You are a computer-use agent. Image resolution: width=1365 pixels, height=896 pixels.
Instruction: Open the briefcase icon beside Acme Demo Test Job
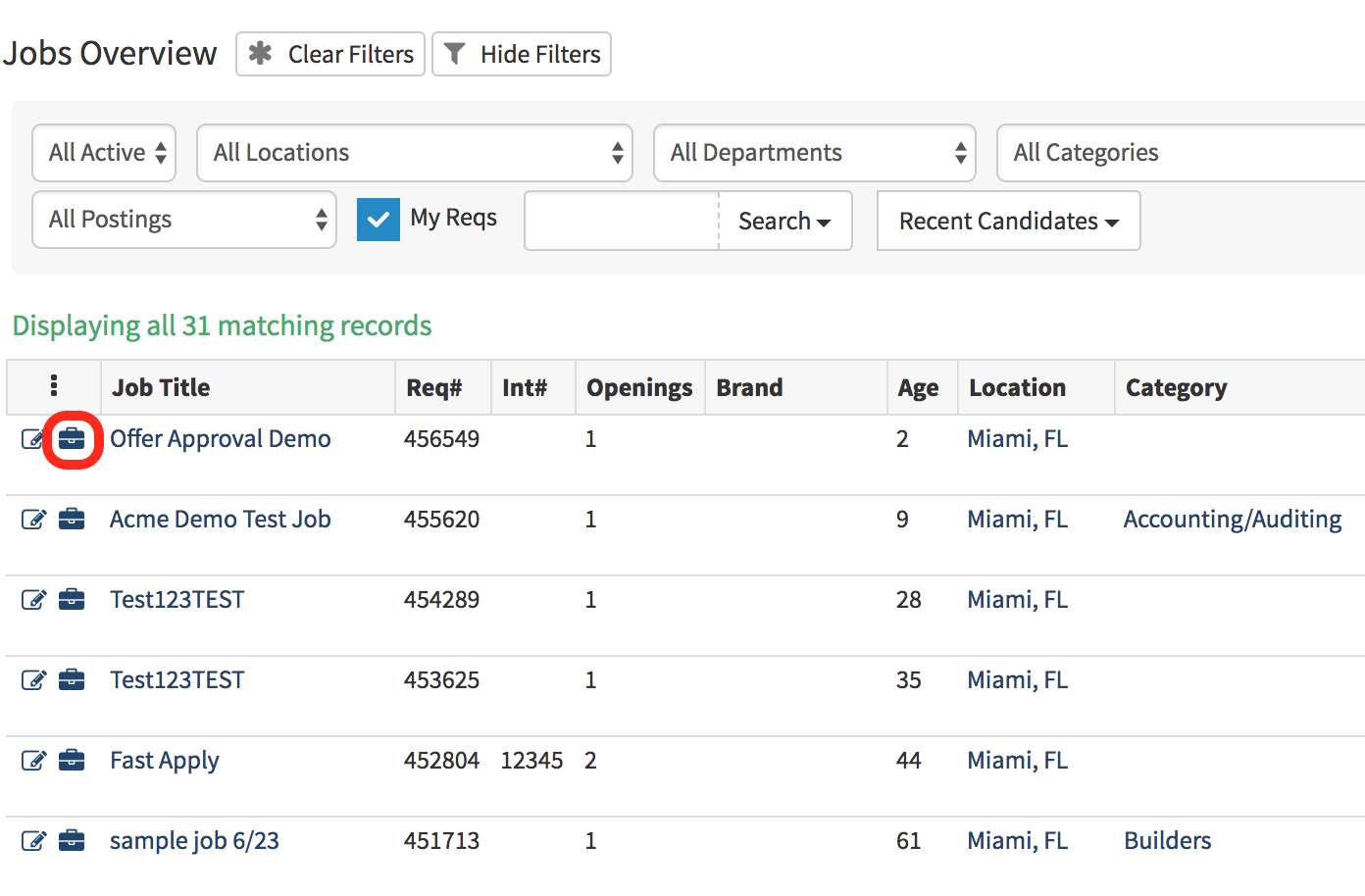(73, 519)
